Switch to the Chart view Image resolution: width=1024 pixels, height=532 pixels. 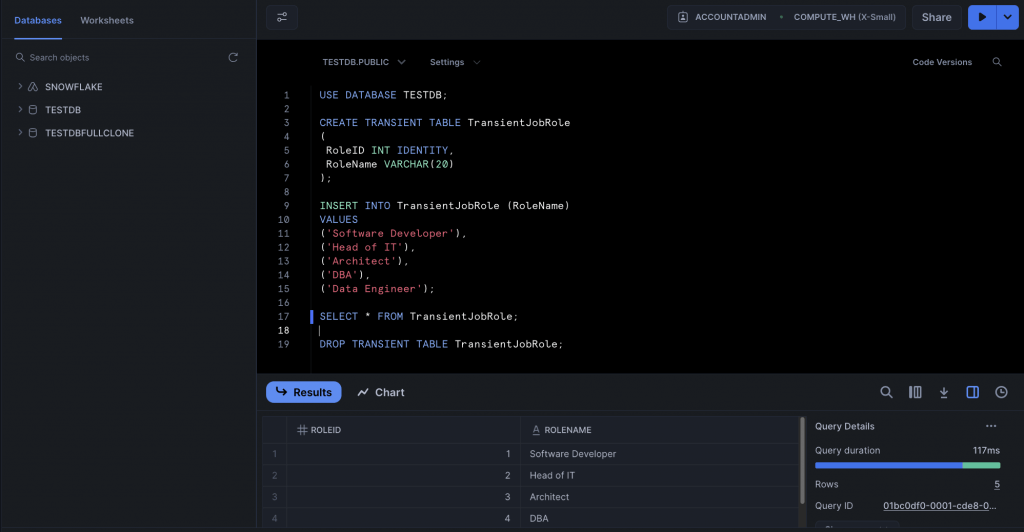pos(381,392)
